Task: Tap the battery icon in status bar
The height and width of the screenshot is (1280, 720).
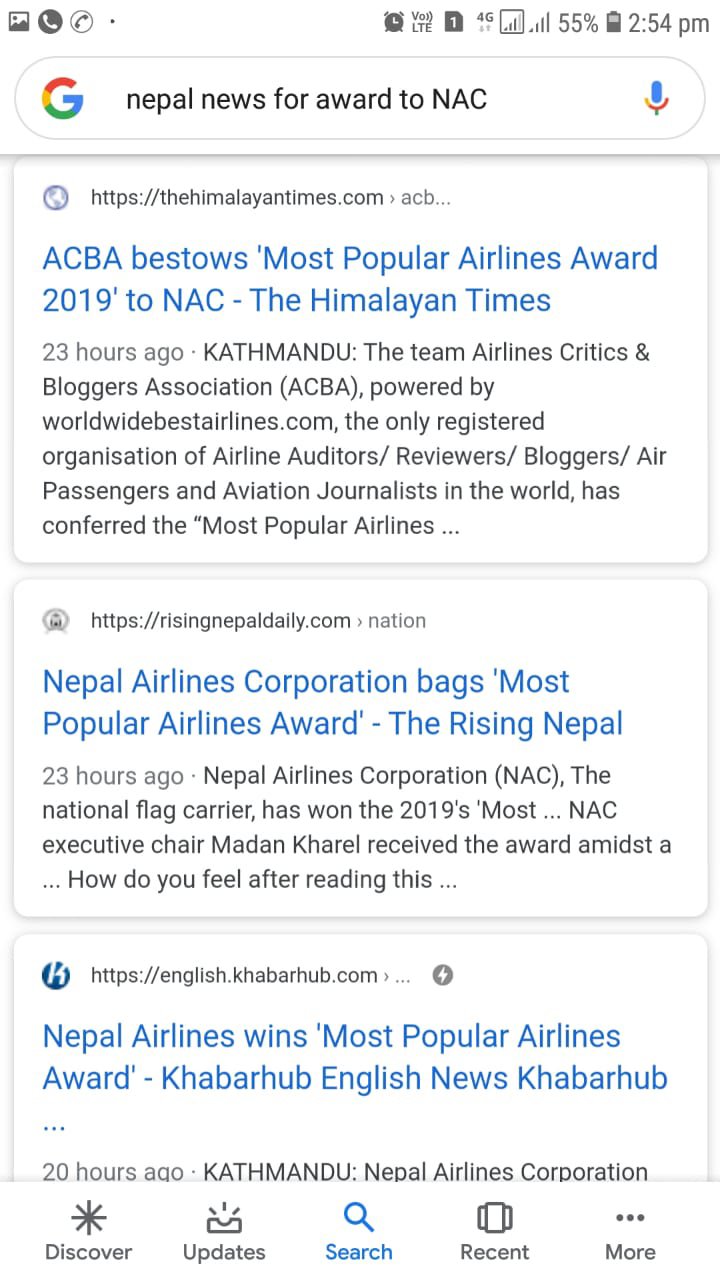Action: click(614, 22)
